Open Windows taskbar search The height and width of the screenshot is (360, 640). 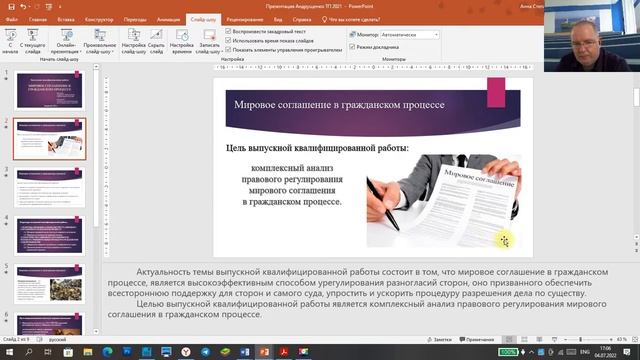coord(29,352)
